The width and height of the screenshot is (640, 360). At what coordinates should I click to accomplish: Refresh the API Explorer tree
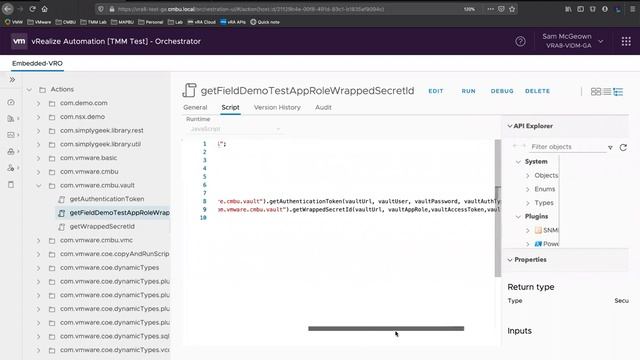pos(623,147)
